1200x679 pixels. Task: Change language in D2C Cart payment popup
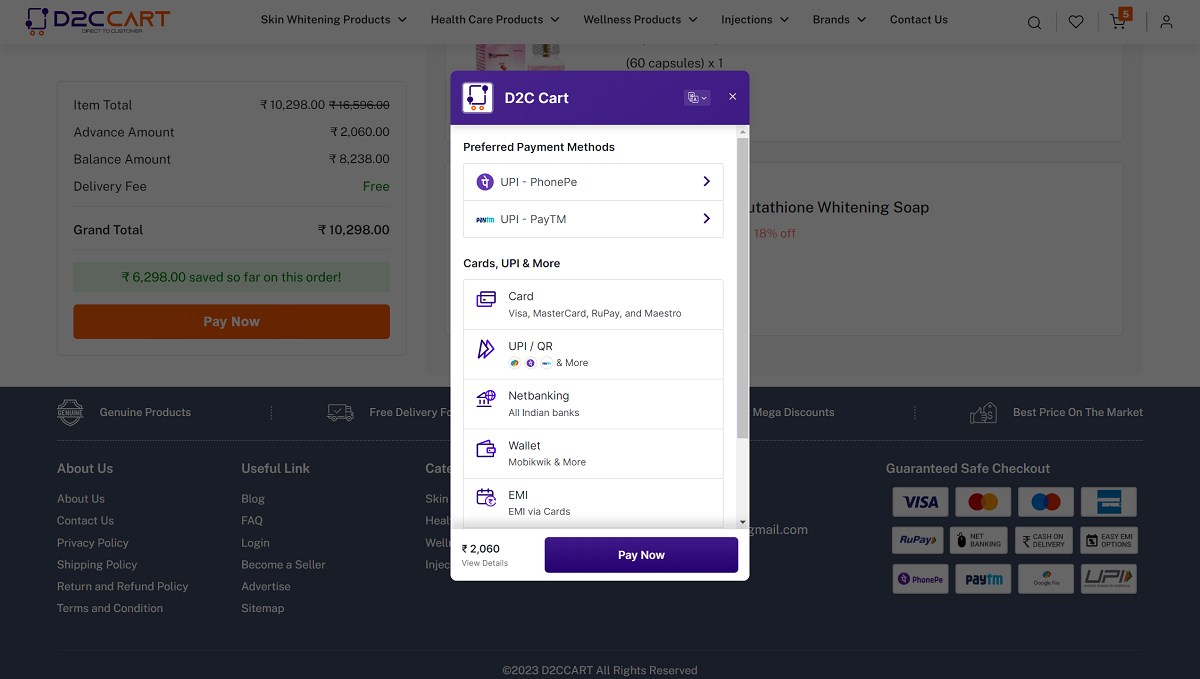[697, 97]
